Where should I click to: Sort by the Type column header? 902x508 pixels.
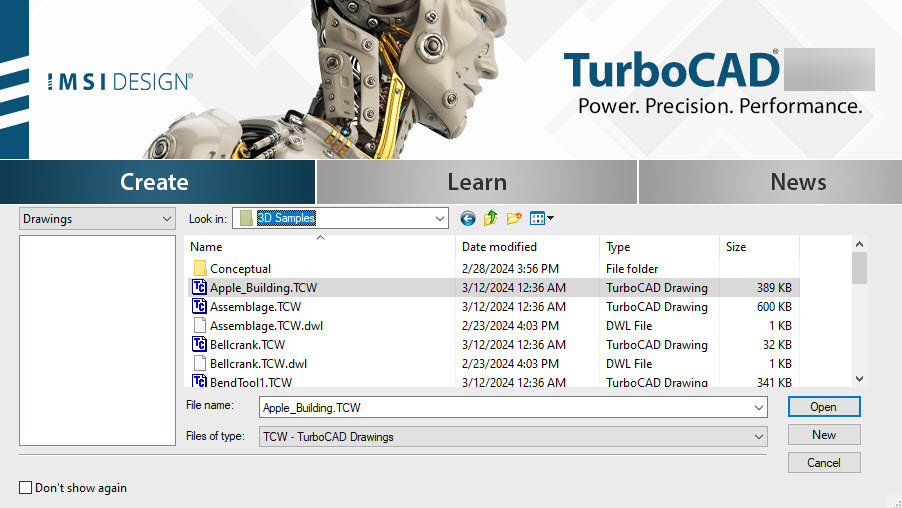point(659,247)
